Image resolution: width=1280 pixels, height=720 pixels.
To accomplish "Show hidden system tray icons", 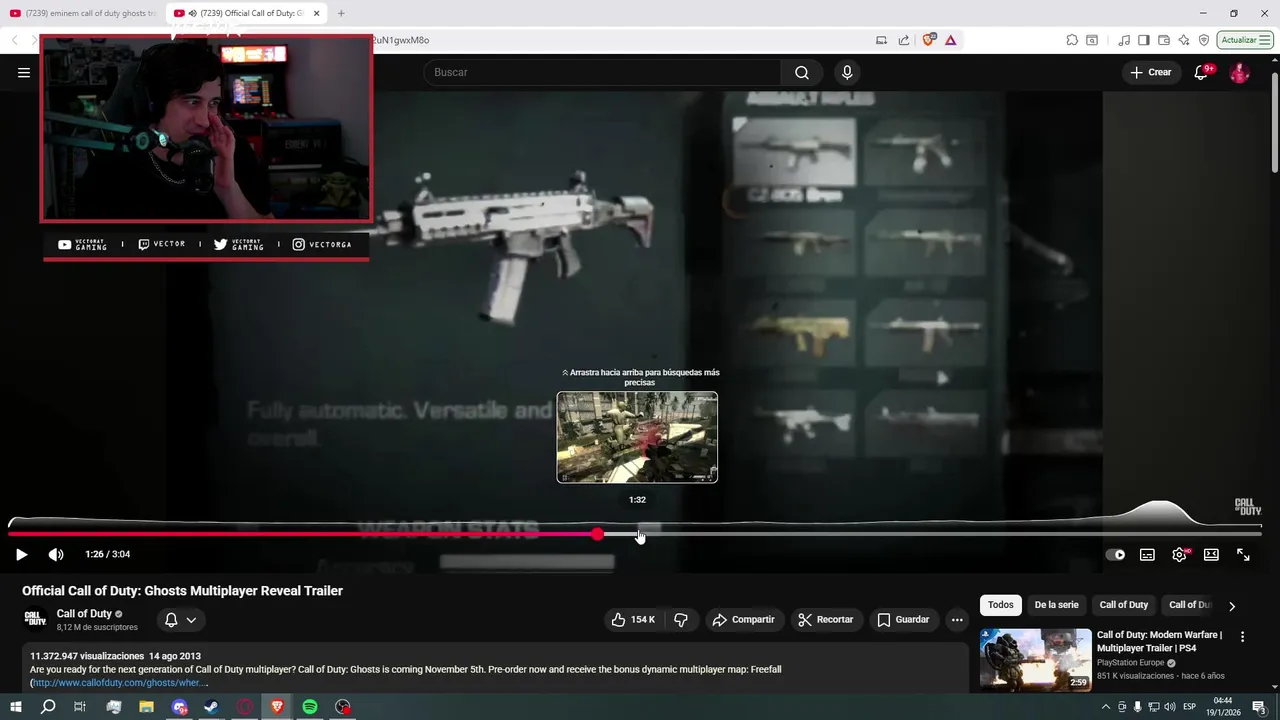I will click(1105, 707).
